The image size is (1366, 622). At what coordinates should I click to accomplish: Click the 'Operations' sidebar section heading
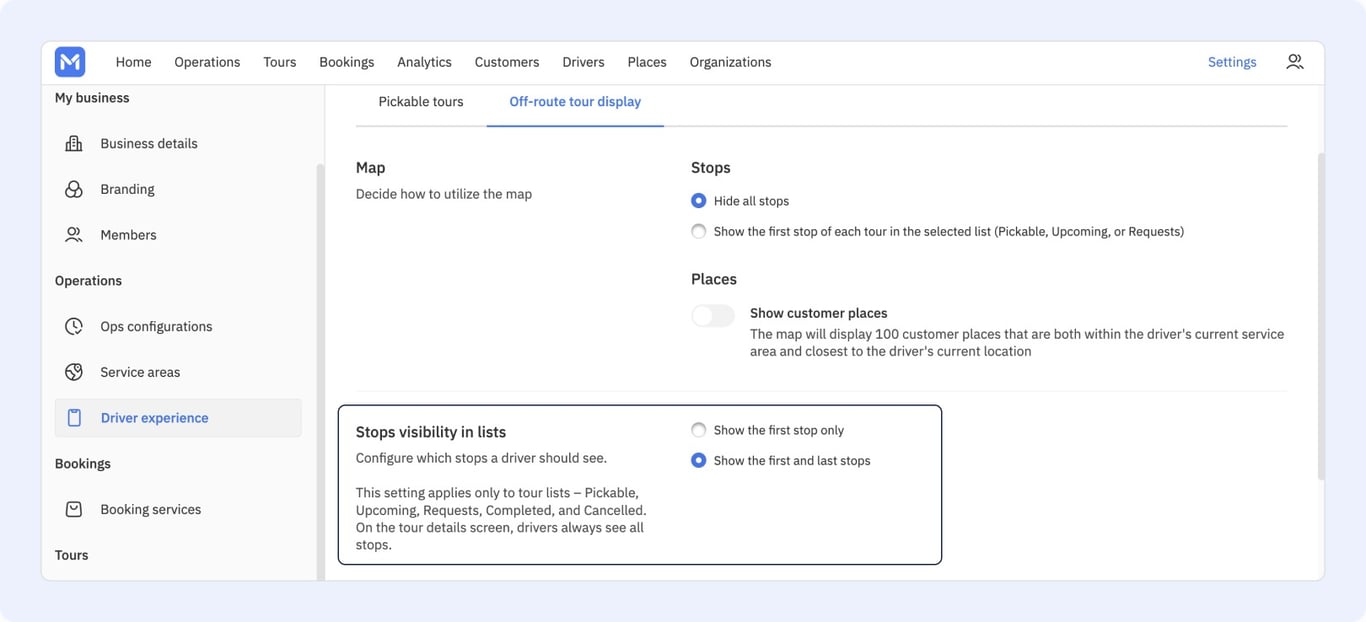tap(88, 281)
